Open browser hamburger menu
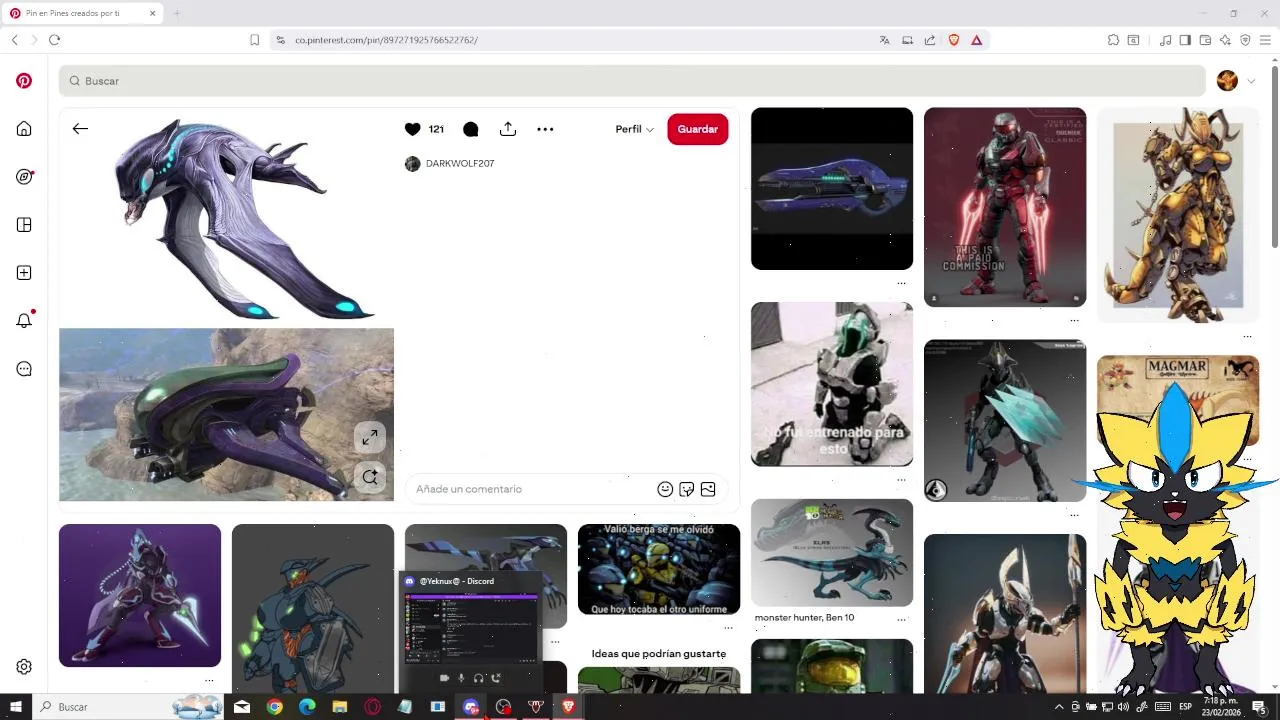Image resolution: width=1280 pixels, height=720 pixels. pyautogui.click(x=1265, y=40)
